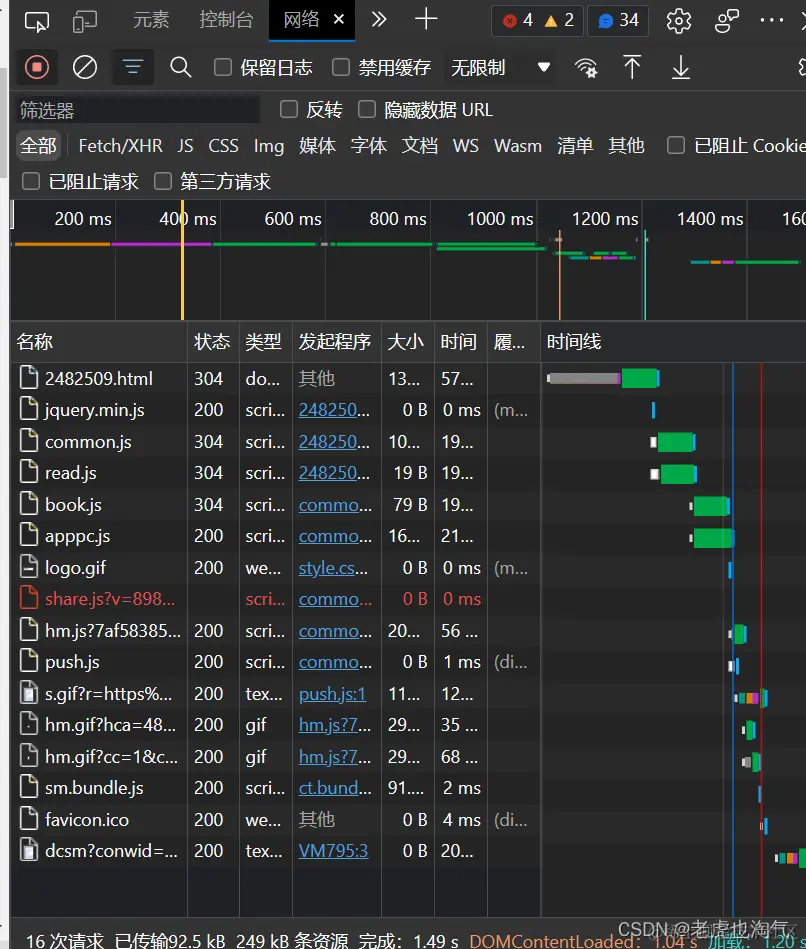Screen dimensions: 806x949
Task: Click the feedback/profile icon
Action: point(726,21)
